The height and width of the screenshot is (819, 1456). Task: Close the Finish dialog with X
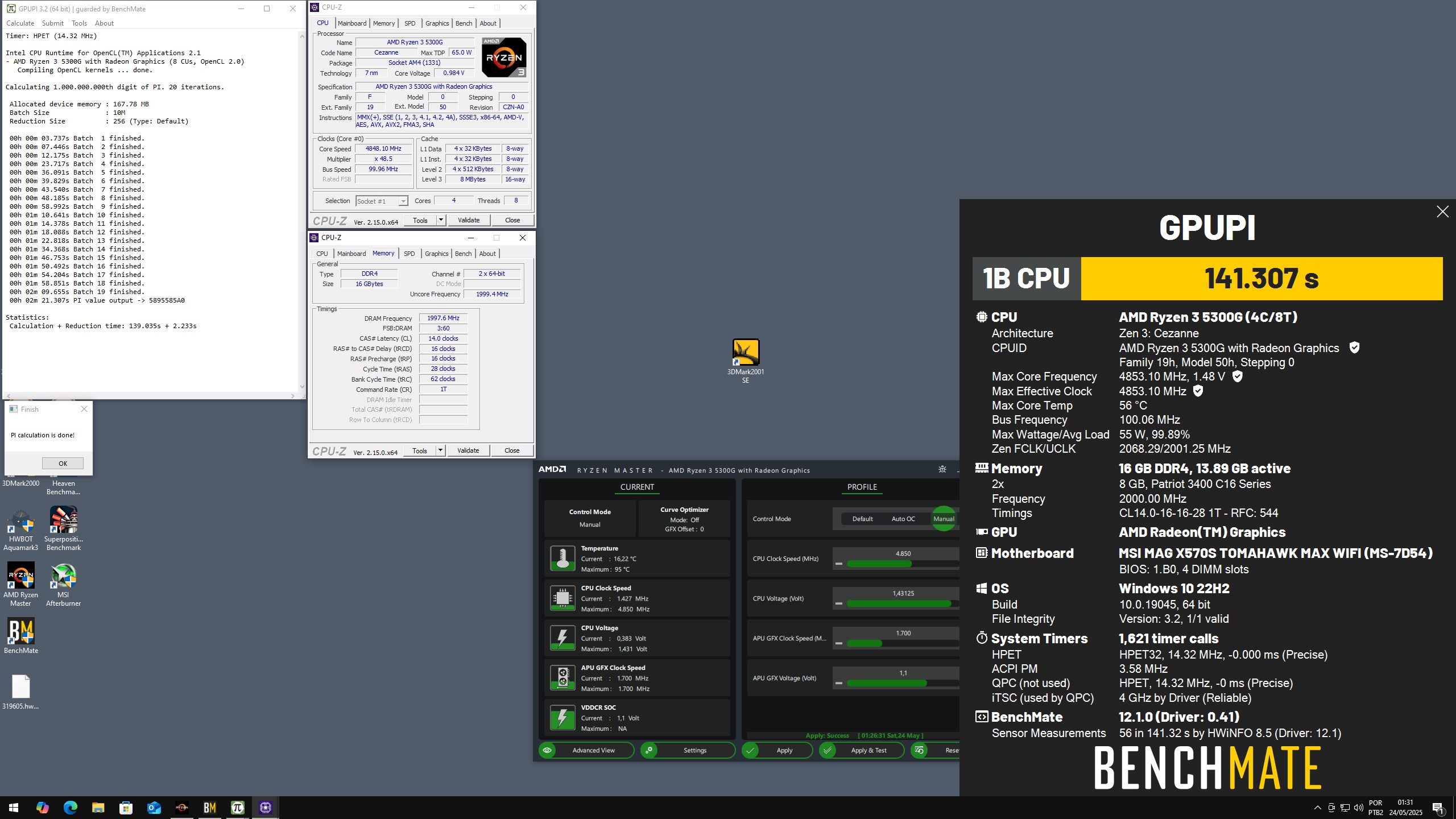coord(84,409)
